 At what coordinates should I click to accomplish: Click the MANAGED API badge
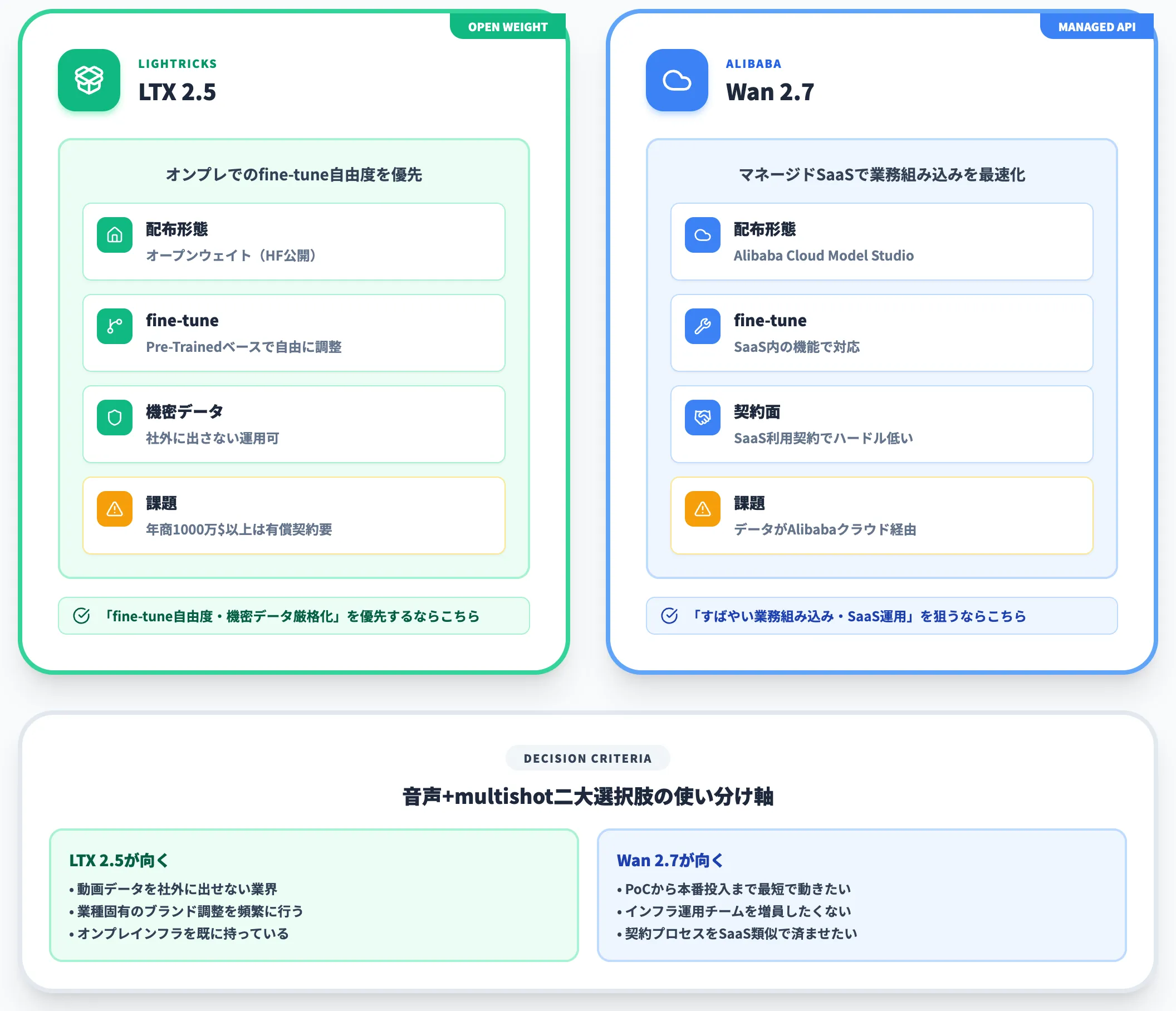(x=1096, y=27)
